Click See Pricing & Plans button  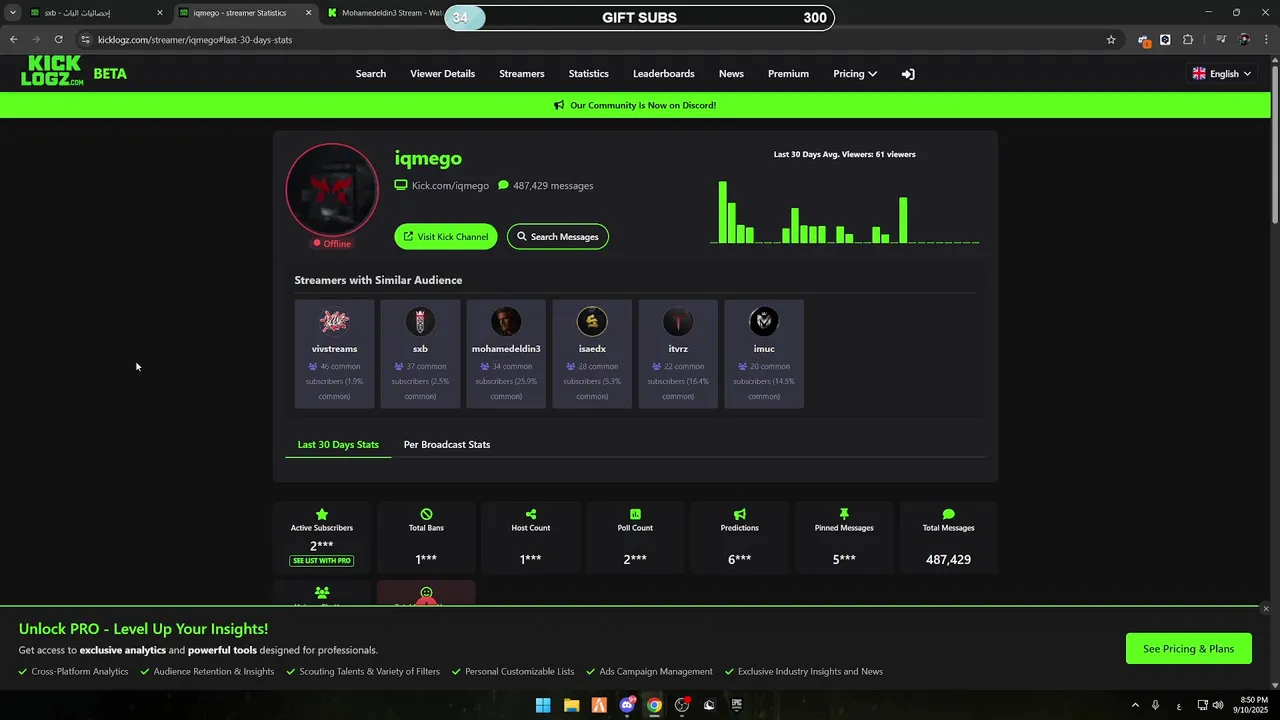tap(1189, 649)
